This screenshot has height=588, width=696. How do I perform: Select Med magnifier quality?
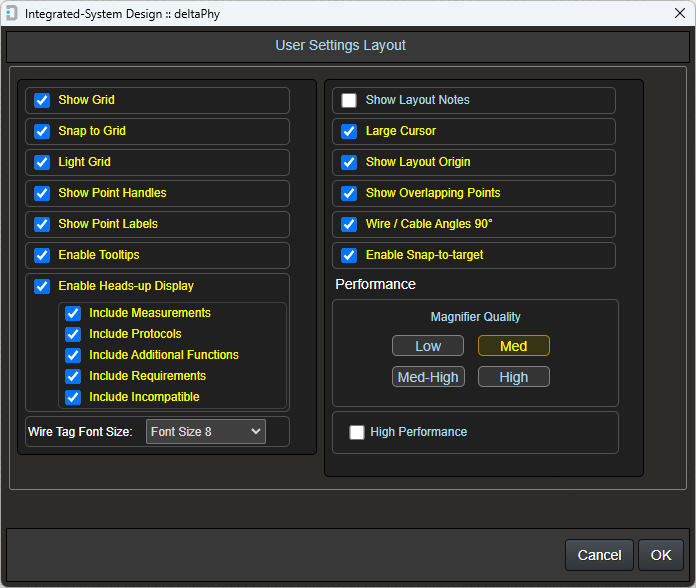point(514,346)
